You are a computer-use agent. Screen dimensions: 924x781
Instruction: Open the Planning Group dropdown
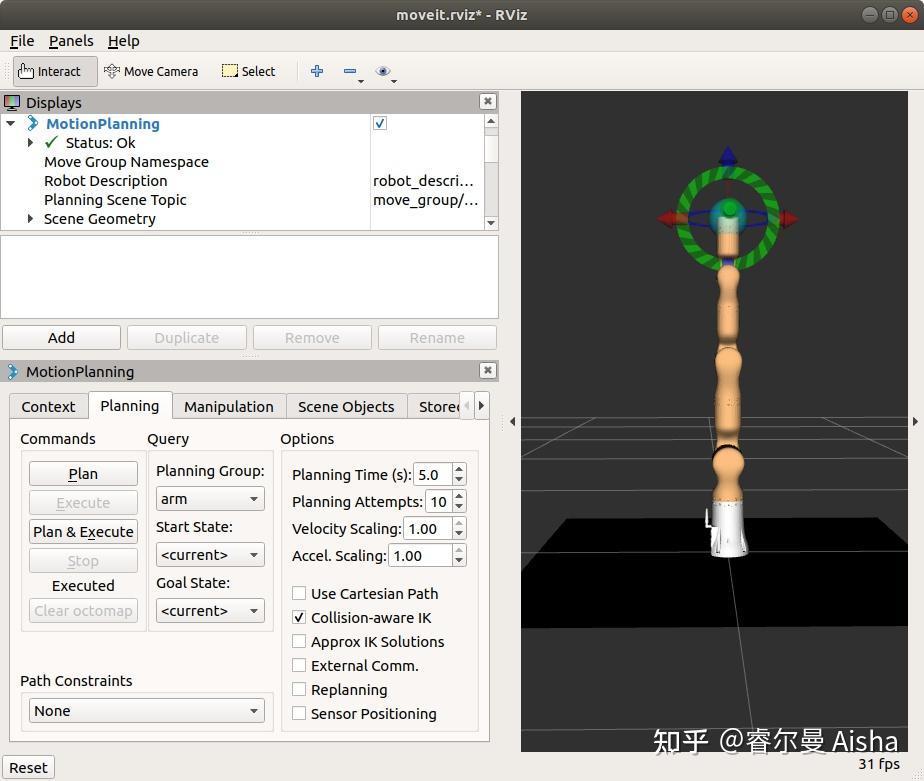click(x=210, y=499)
